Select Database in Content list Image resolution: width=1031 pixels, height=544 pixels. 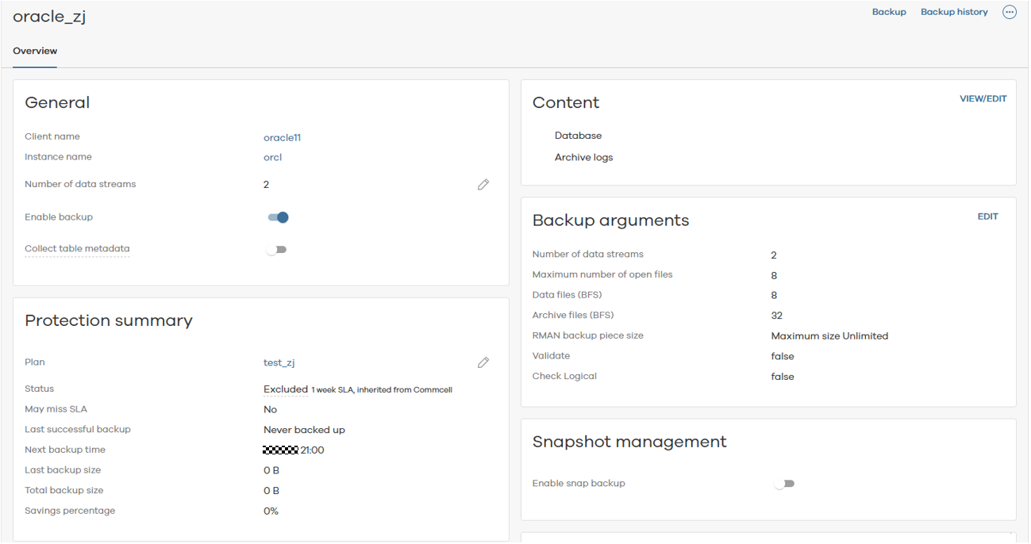tap(578, 136)
